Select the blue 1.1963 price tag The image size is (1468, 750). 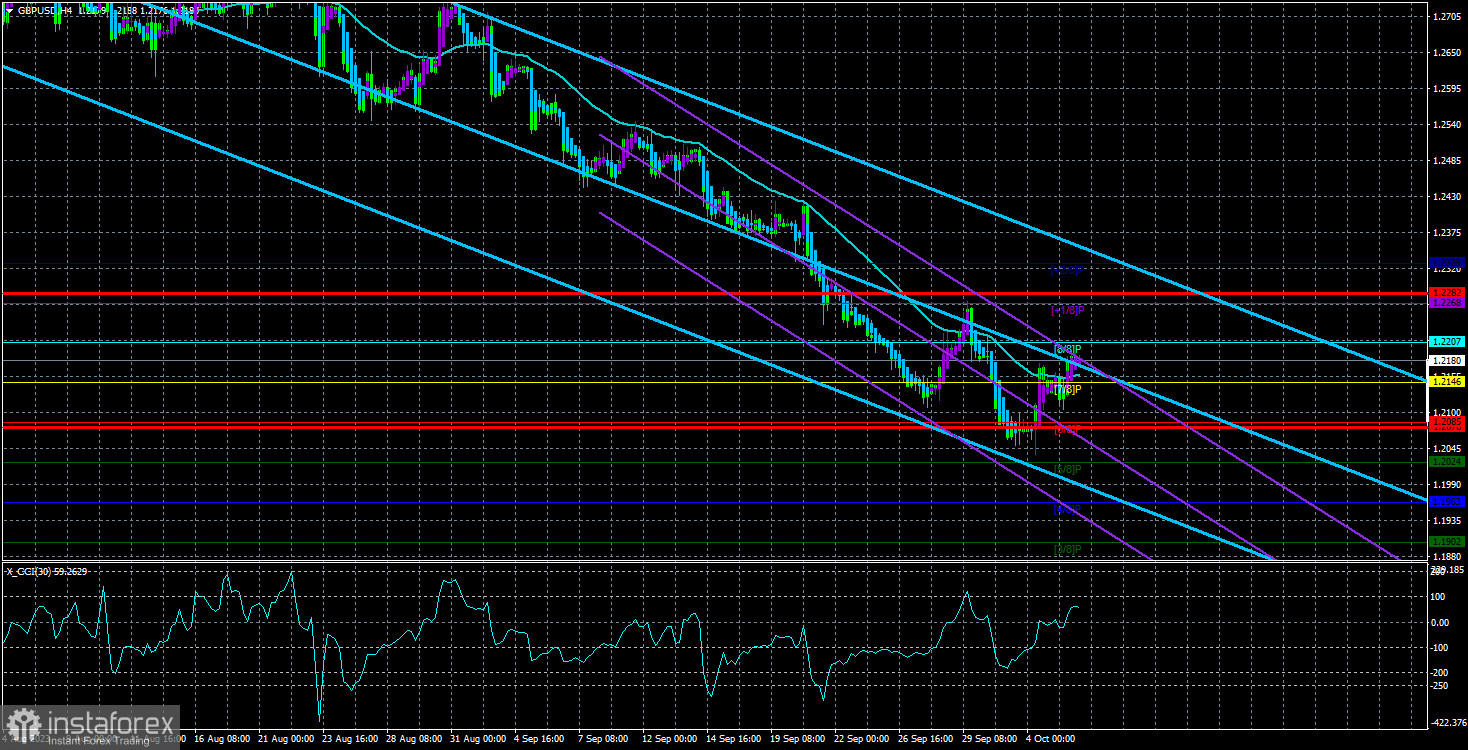pyautogui.click(x=1448, y=502)
